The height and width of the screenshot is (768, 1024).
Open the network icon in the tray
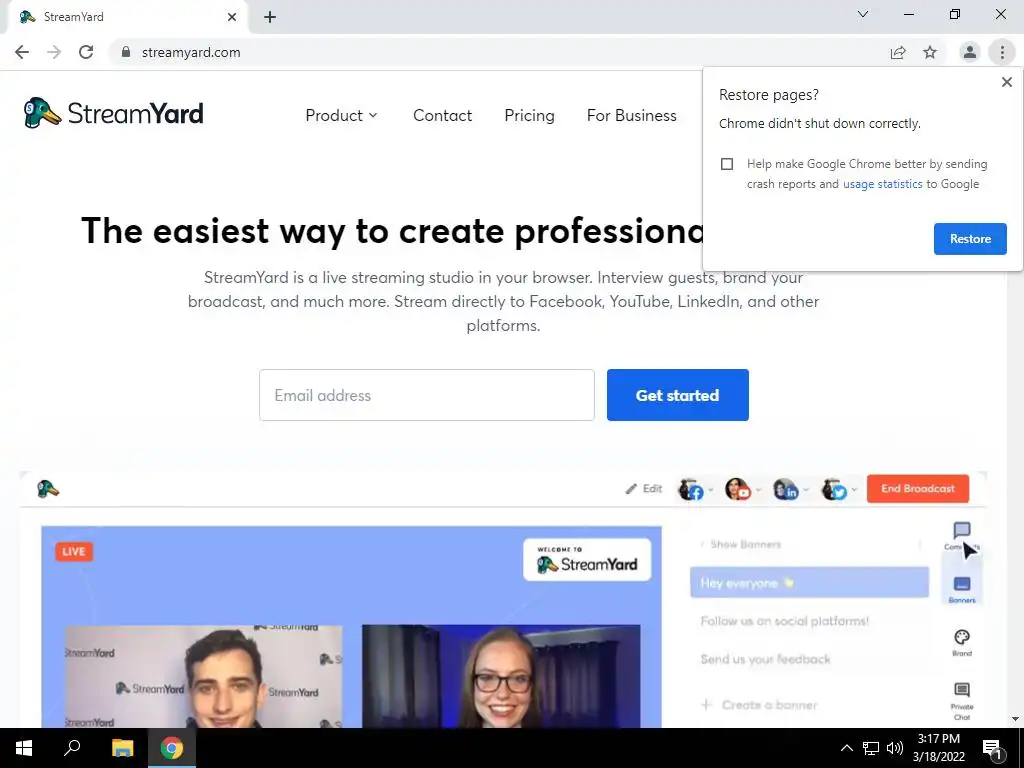[x=871, y=748]
